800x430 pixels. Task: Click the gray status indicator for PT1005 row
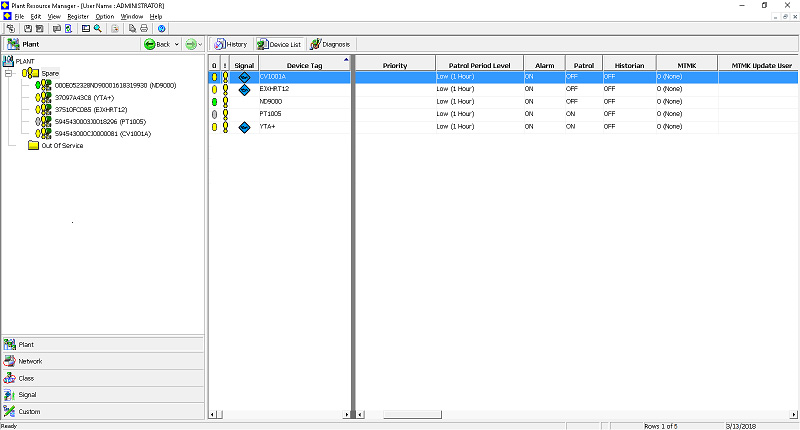(214, 114)
